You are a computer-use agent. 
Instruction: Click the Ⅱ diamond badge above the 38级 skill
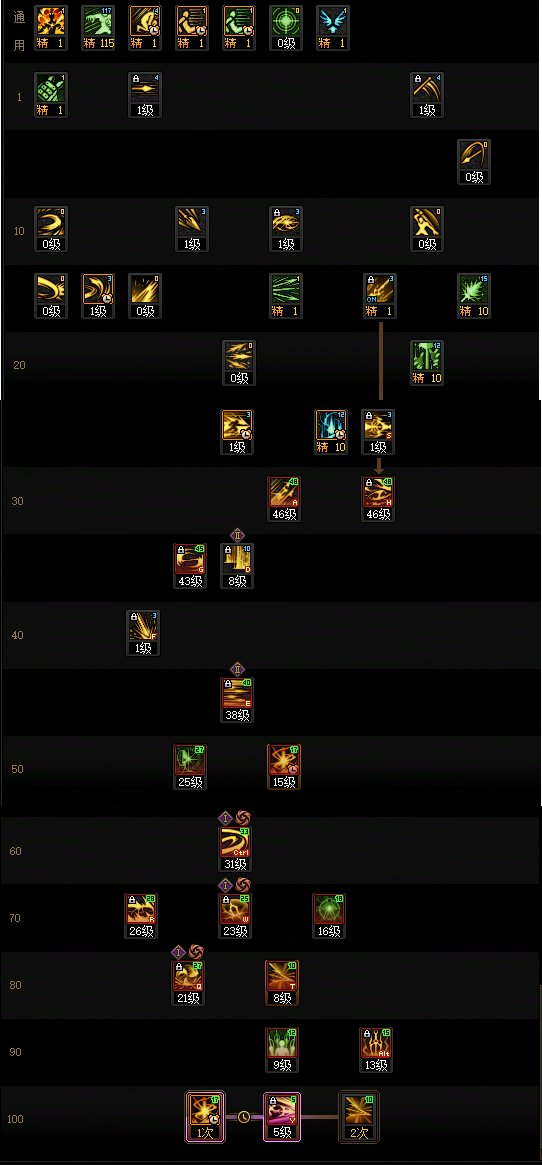[237, 669]
